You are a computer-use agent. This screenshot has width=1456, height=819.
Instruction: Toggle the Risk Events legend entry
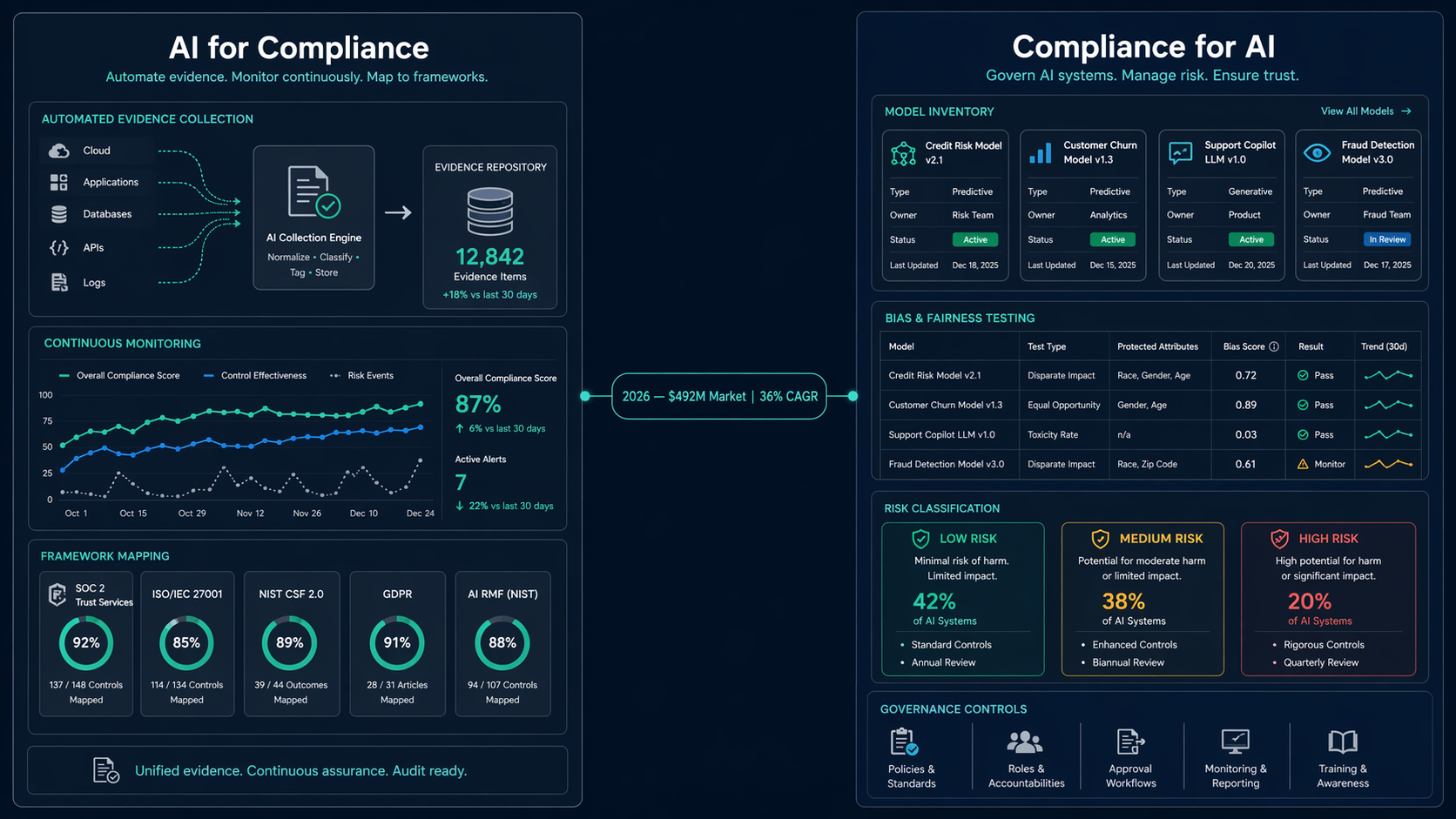pyautogui.click(x=361, y=376)
